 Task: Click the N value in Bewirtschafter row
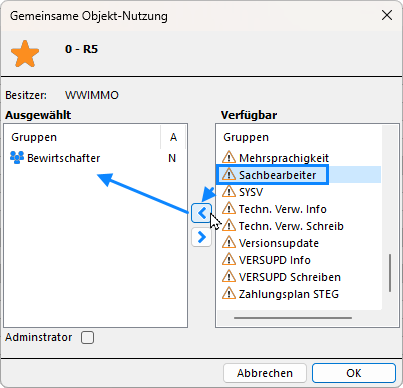172,158
